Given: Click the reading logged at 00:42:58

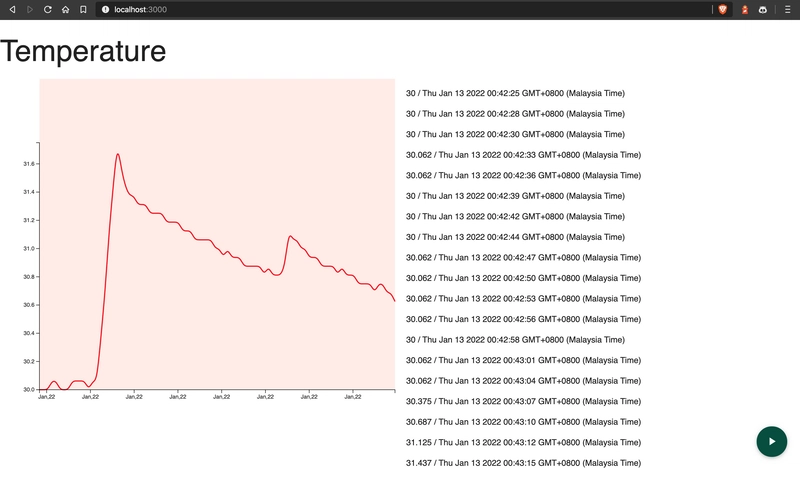Looking at the screenshot, I should (515, 340).
